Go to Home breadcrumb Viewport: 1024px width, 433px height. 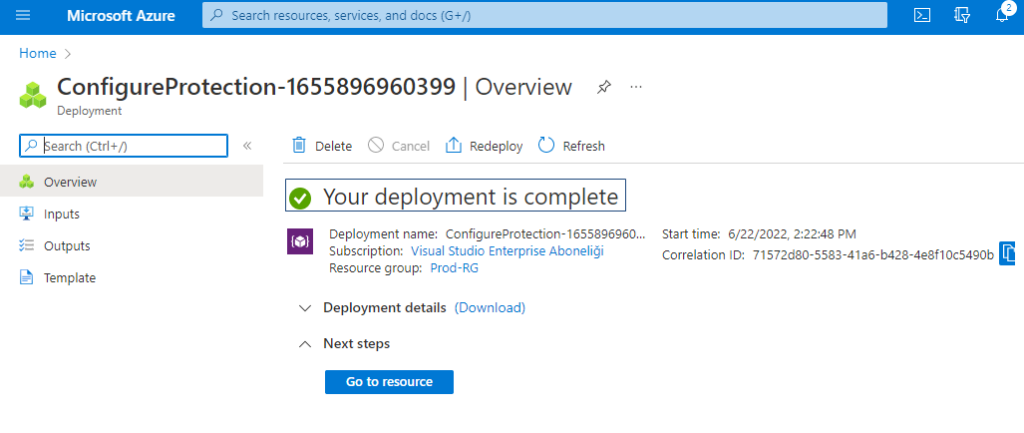pyautogui.click(x=37, y=54)
